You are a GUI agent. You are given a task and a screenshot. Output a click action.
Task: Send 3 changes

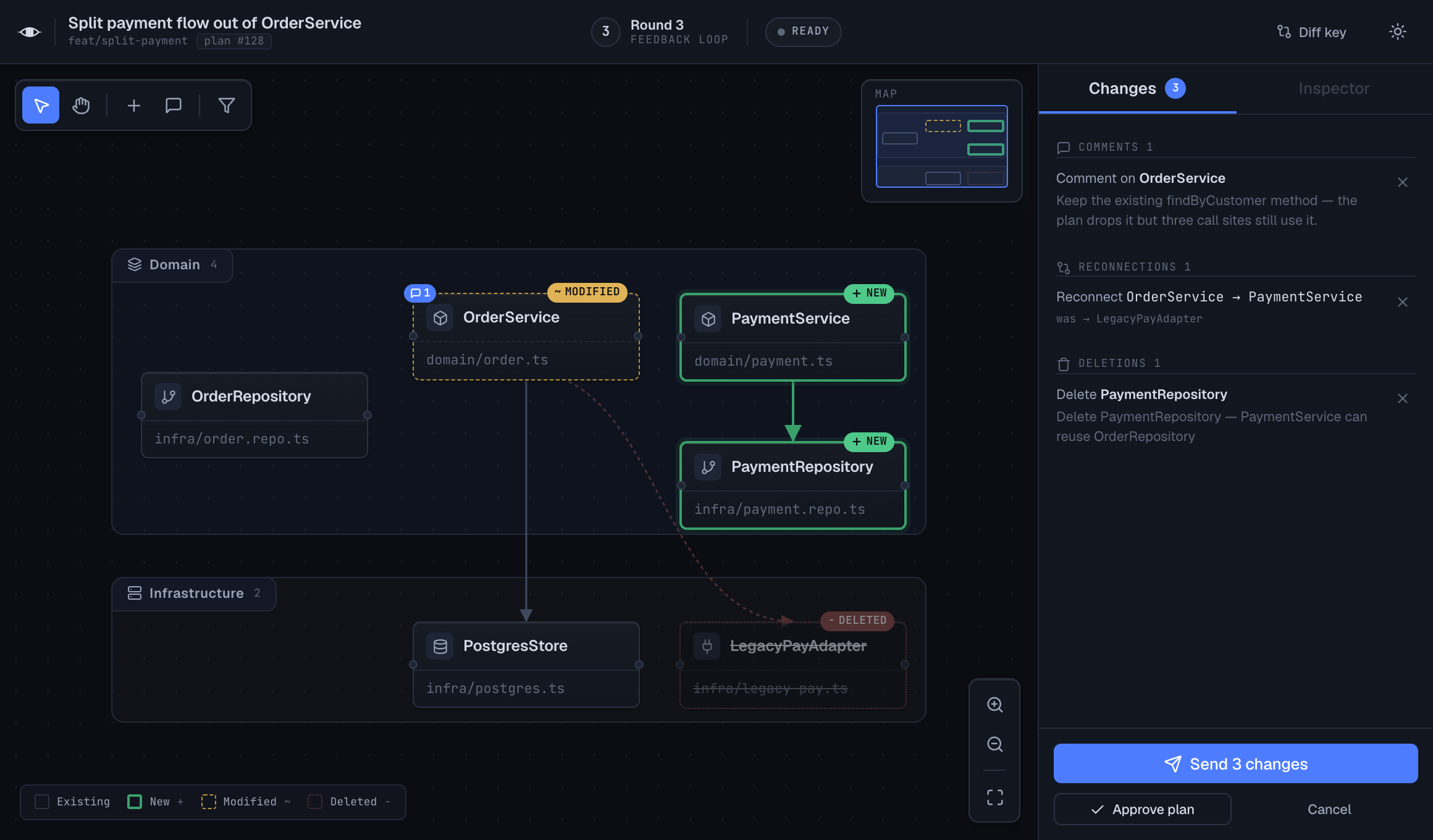(1235, 763)
